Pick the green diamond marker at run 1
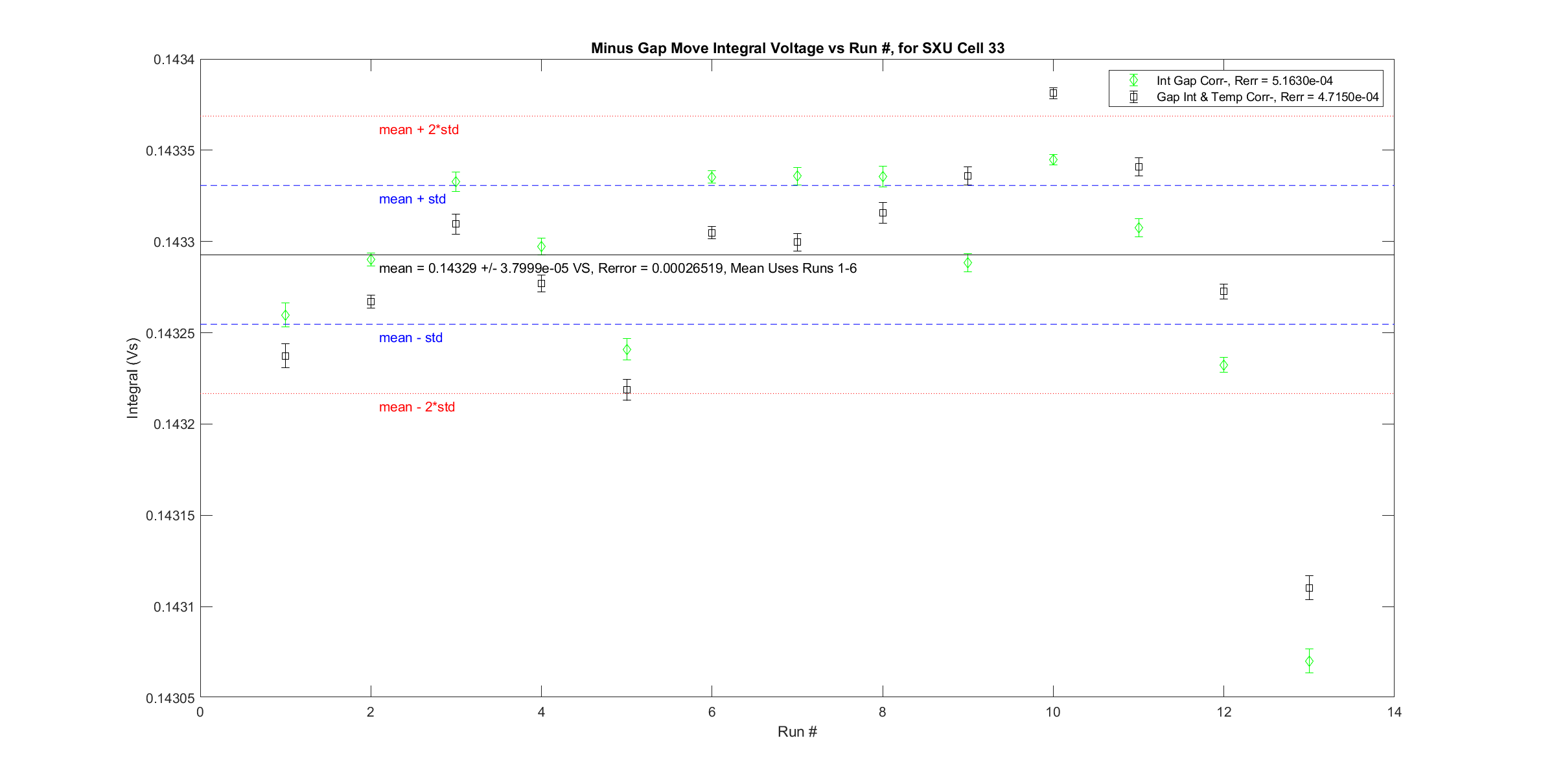 coord(285,316)
